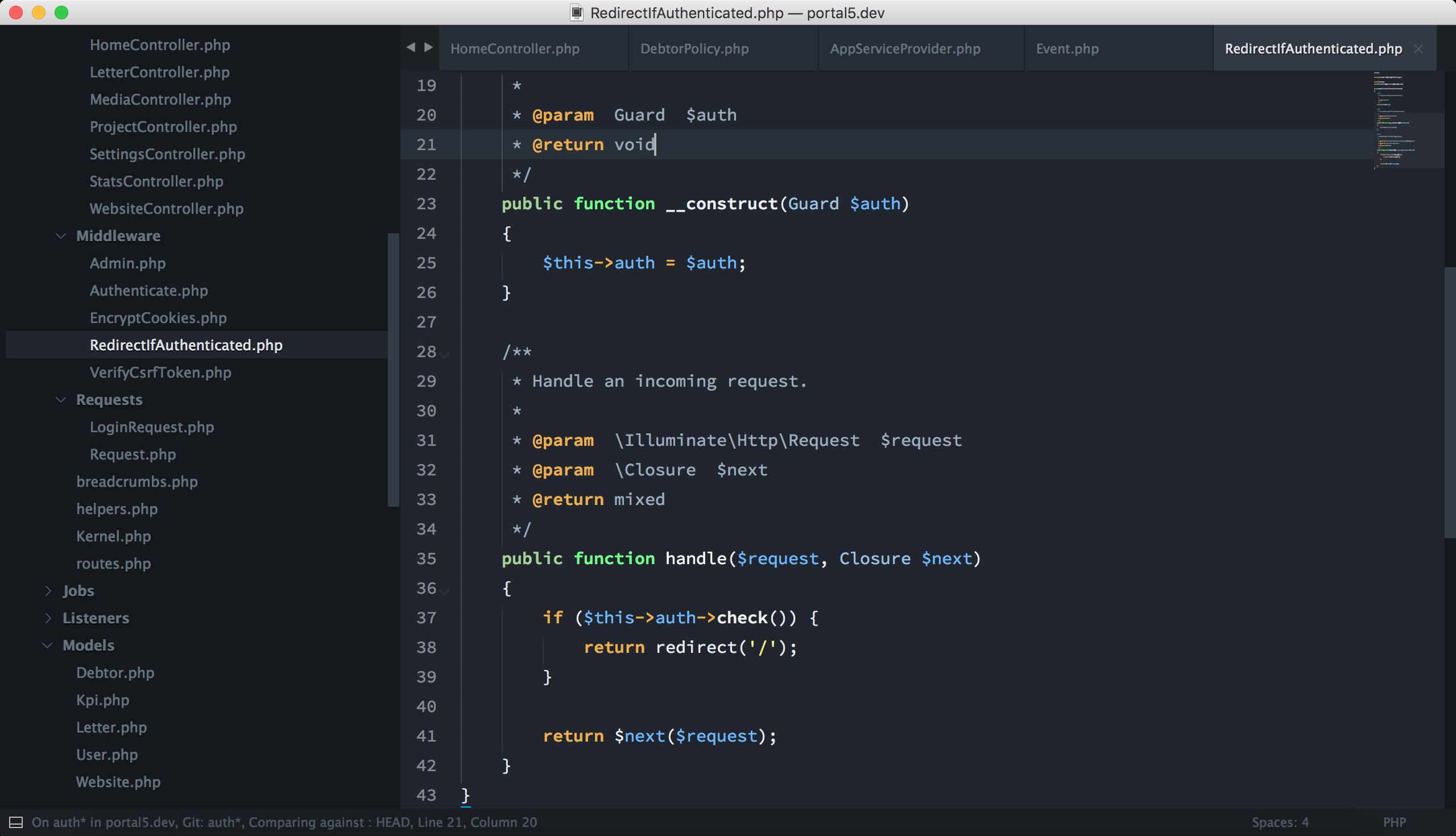Collapse the Requests folder
This screenshot has width=1456, height=836.
click(x=61, y=400)
